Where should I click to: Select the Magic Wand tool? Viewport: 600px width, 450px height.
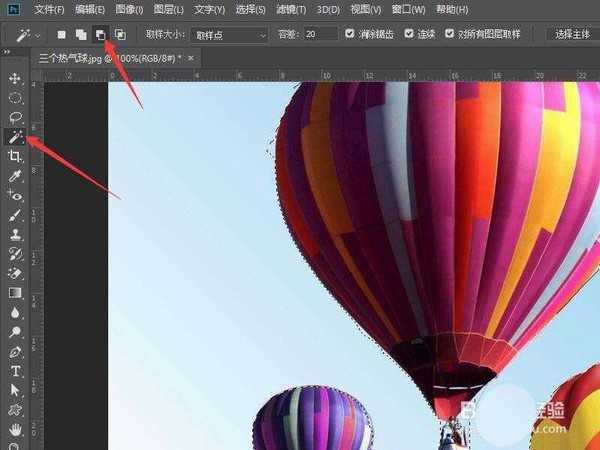(16, 137)
